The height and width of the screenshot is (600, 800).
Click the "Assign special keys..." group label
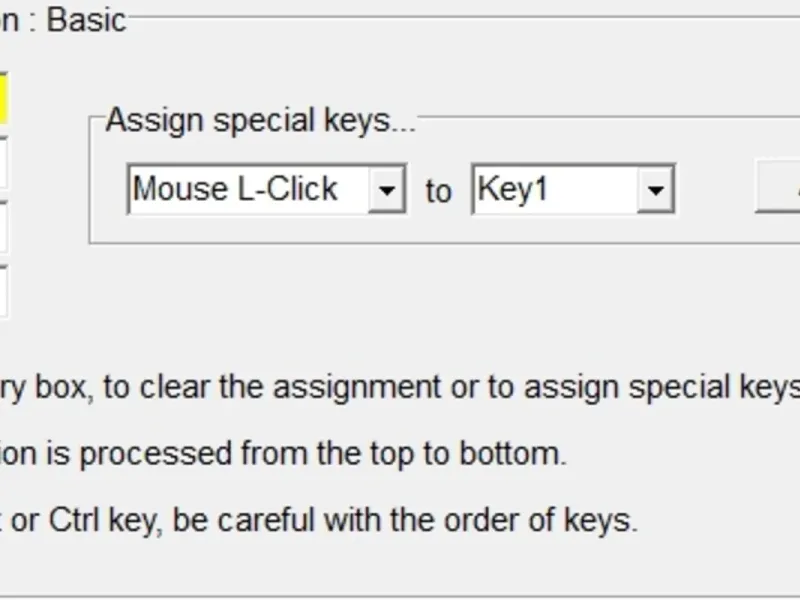click(260, 120)
